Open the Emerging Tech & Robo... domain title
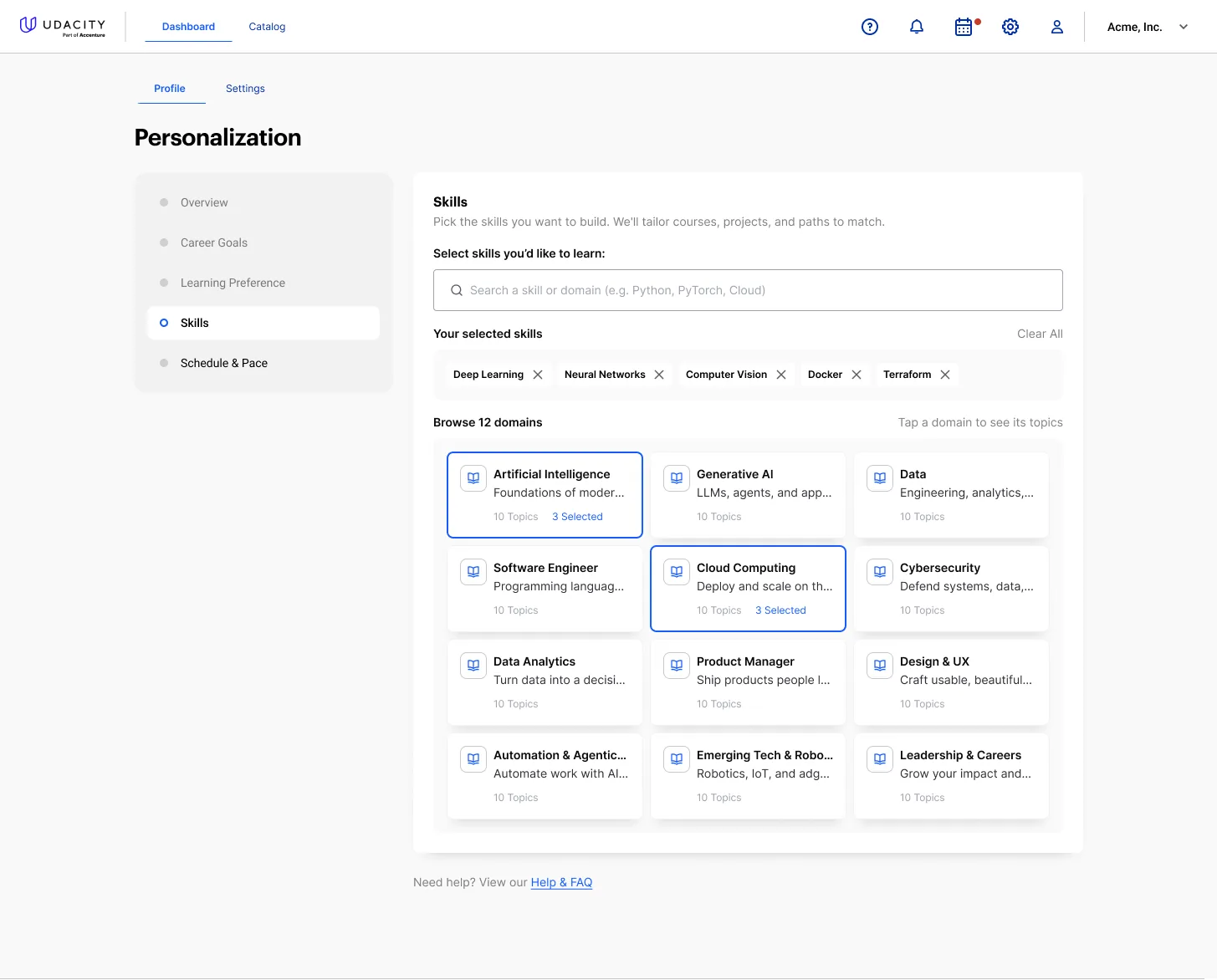 point(764,755)
